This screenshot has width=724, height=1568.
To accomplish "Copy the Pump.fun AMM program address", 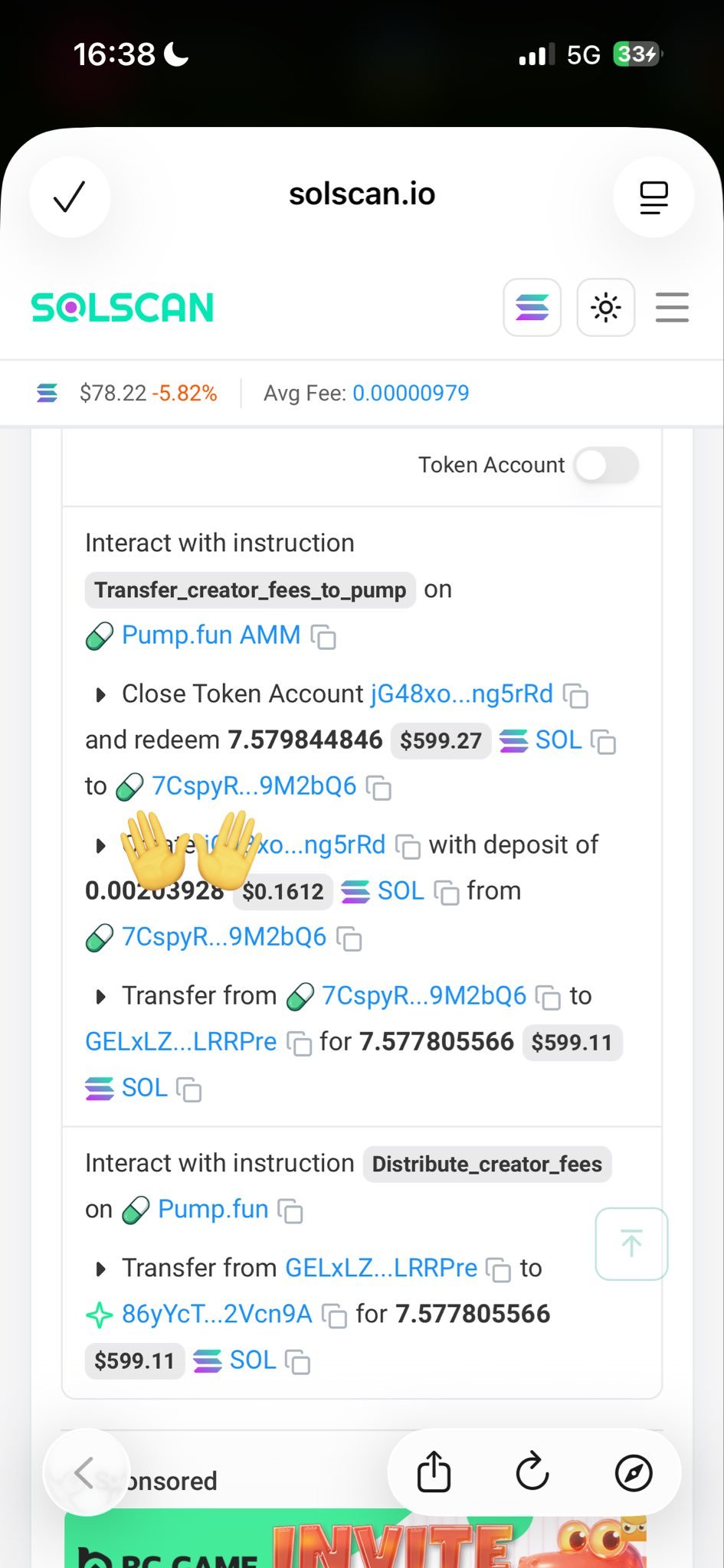I will pos(323,636).
